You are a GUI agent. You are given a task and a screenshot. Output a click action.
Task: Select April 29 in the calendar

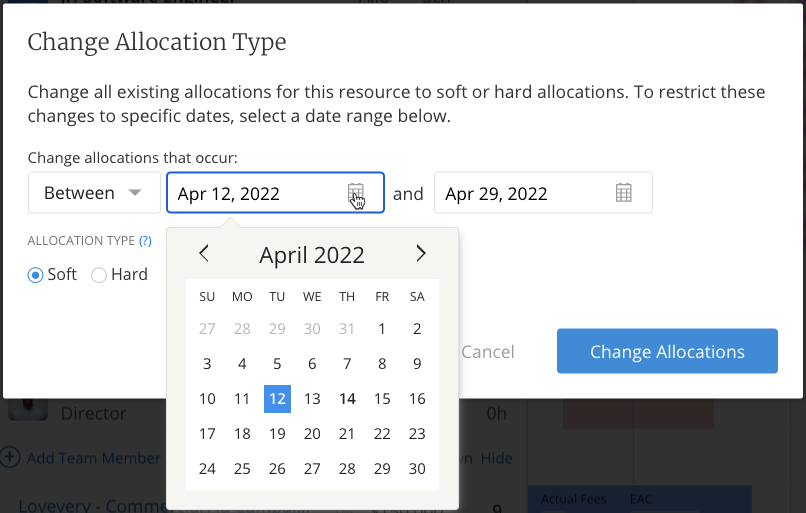382,469
